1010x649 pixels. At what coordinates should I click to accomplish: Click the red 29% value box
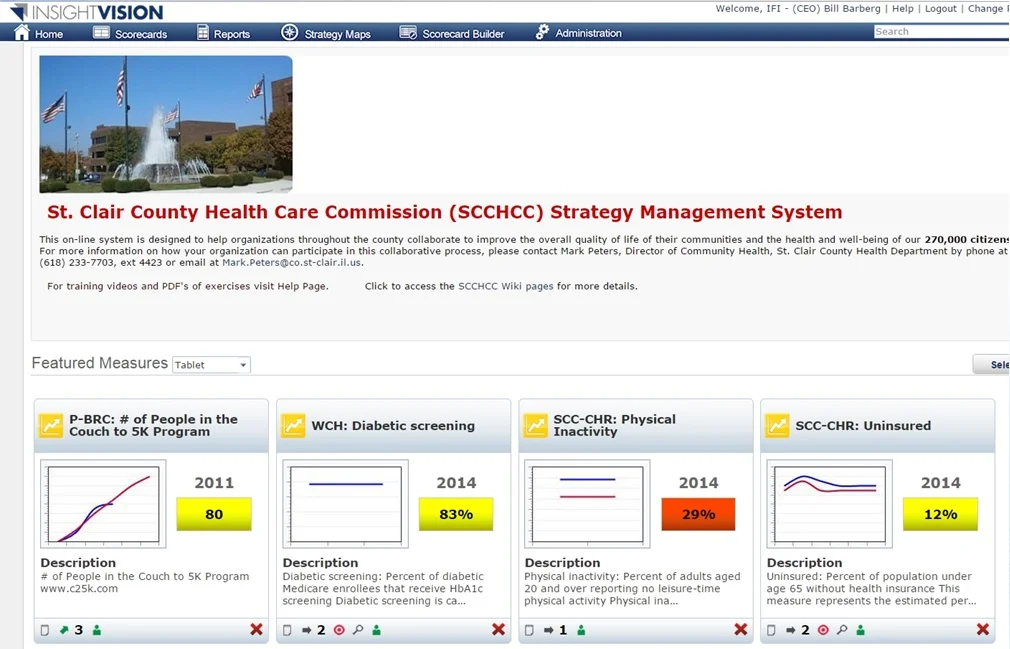[x=698, y=514]
